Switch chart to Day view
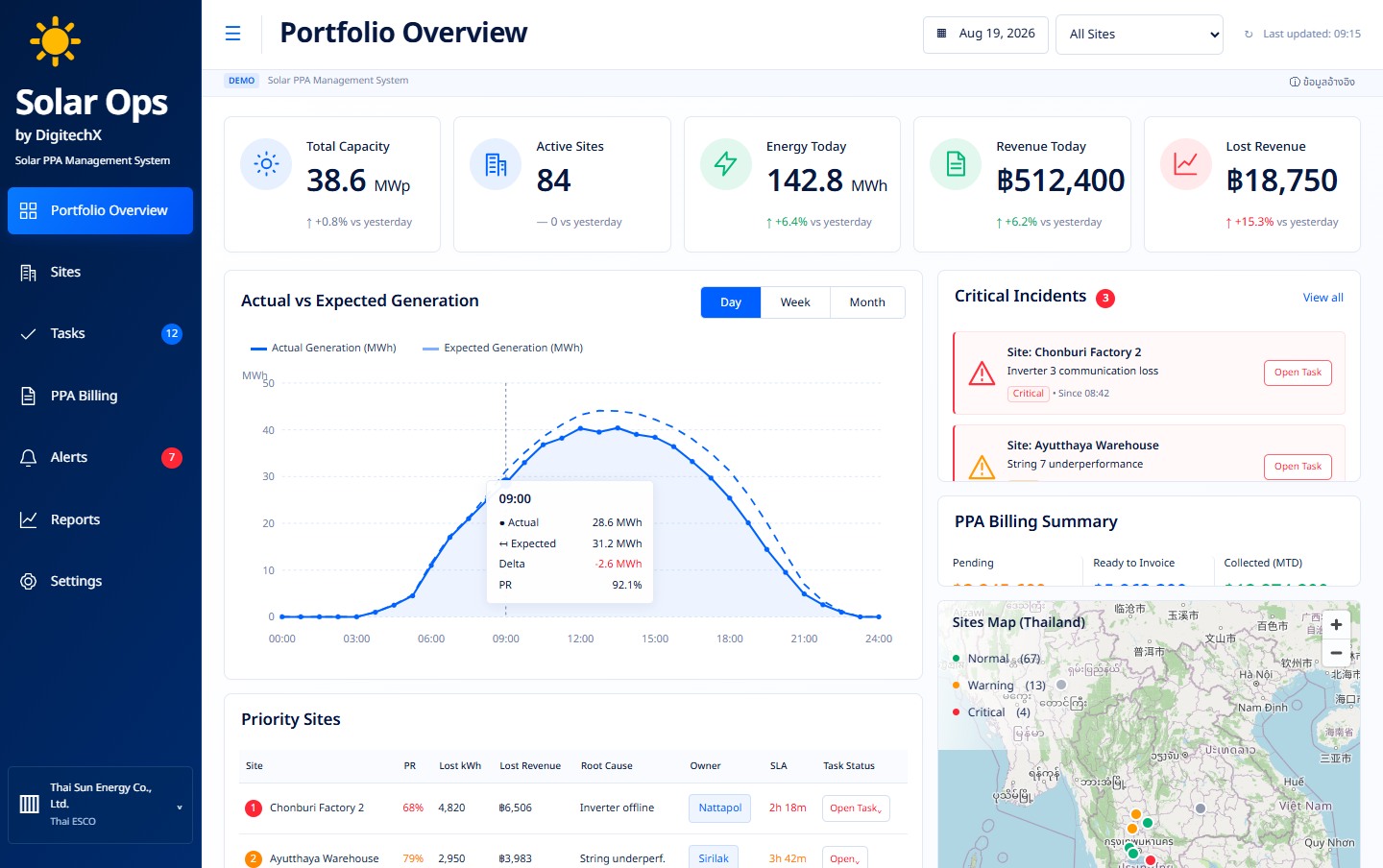The height and width of the screenshot is (868, 1383). point(731,302)
